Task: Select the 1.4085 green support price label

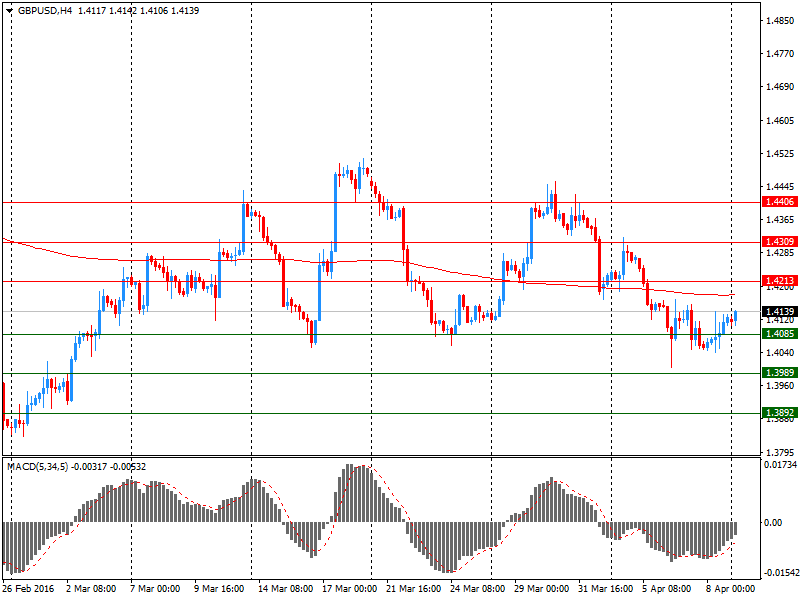Action: [780, 334]
